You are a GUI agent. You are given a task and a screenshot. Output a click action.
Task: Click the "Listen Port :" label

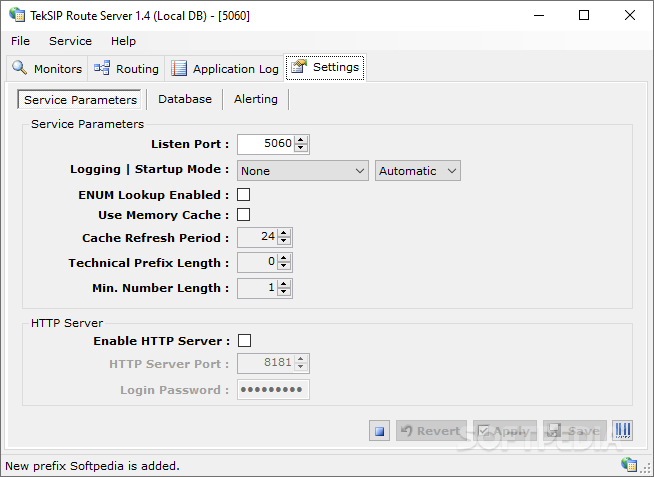pyautogui.click(x=190, y=144)
